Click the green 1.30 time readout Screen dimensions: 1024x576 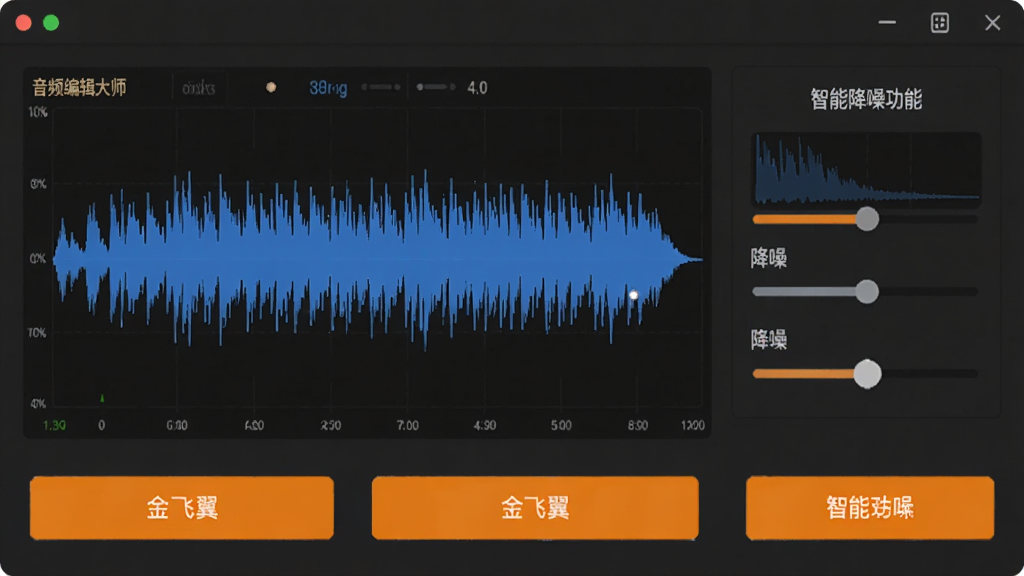tap(54, 425)
